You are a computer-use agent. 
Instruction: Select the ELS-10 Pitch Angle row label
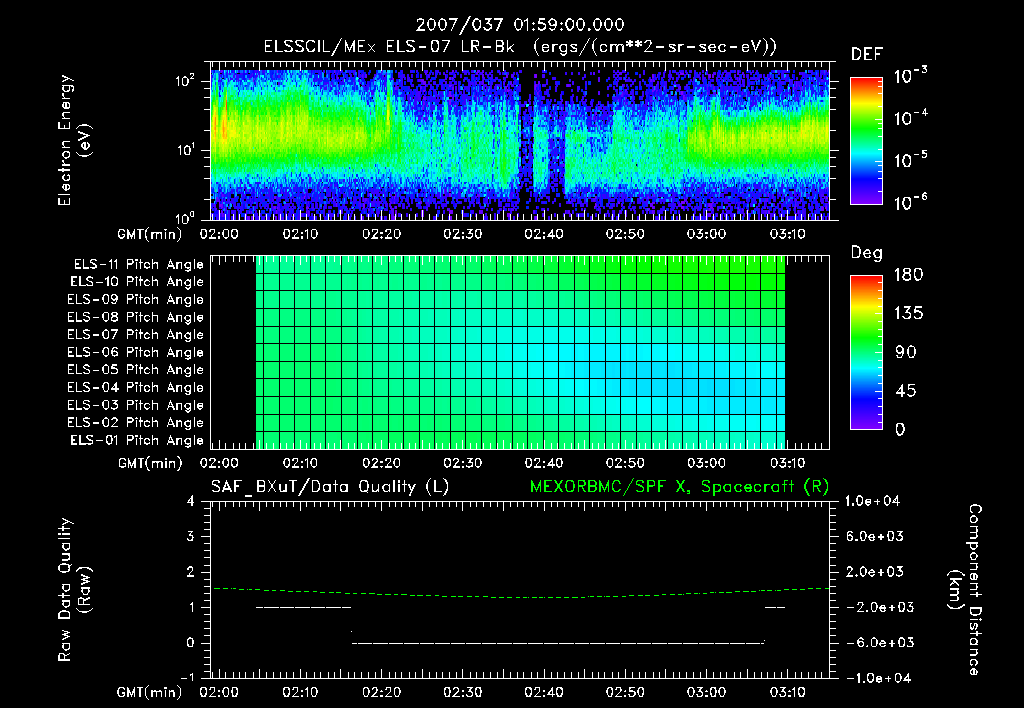click(x=137, y=282)
